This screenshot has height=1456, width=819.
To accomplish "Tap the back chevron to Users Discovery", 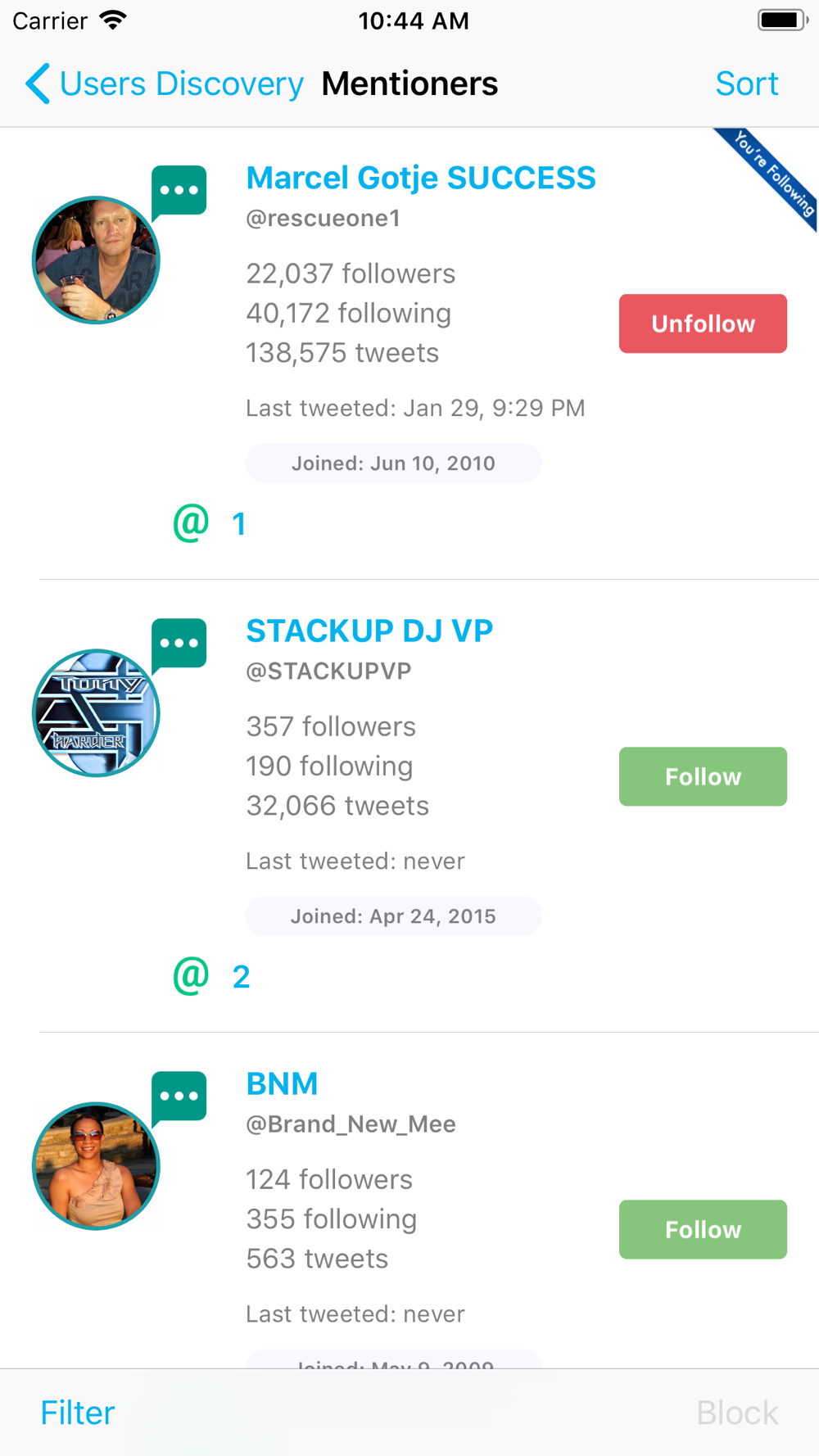I will click(38, 84).
